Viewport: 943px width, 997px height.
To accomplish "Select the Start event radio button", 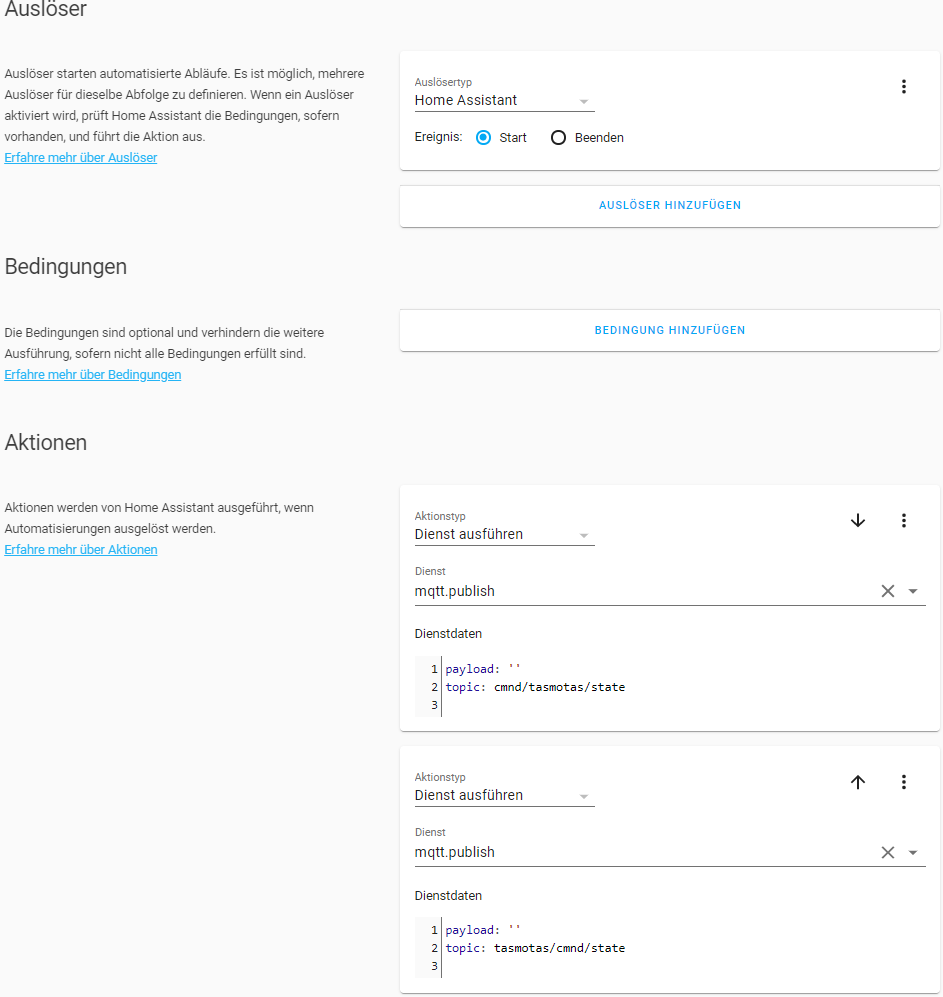I will click(484, 138).
